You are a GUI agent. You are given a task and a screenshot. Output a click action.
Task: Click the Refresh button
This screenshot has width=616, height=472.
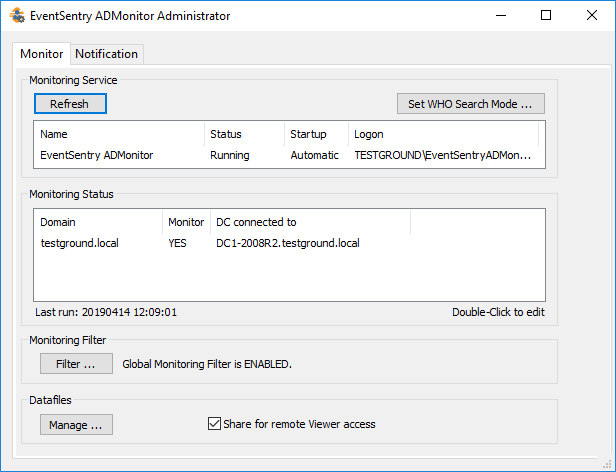70,104
